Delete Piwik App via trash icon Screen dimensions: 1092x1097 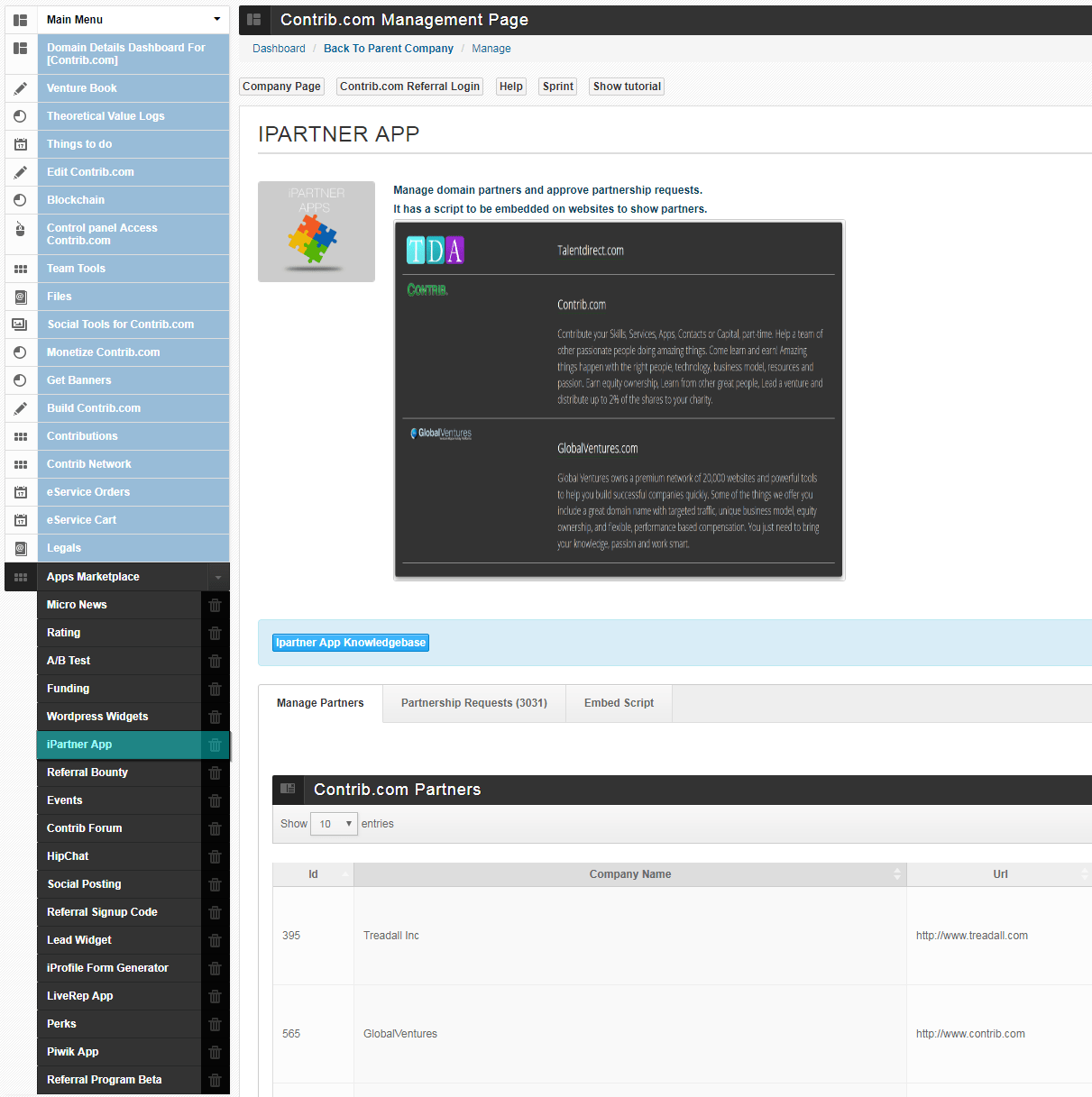click(215, 1052)
